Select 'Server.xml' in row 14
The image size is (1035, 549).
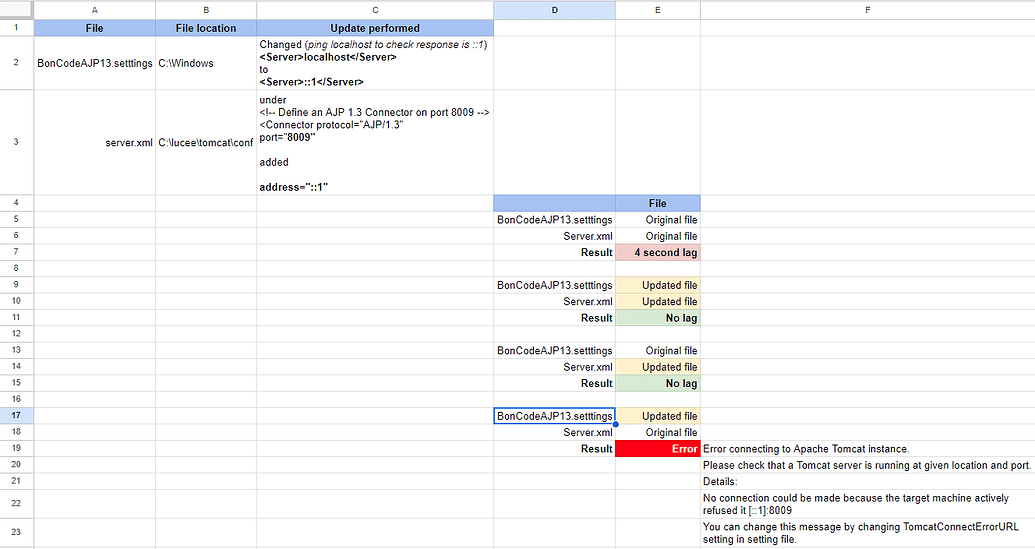(x=554, y=367)
